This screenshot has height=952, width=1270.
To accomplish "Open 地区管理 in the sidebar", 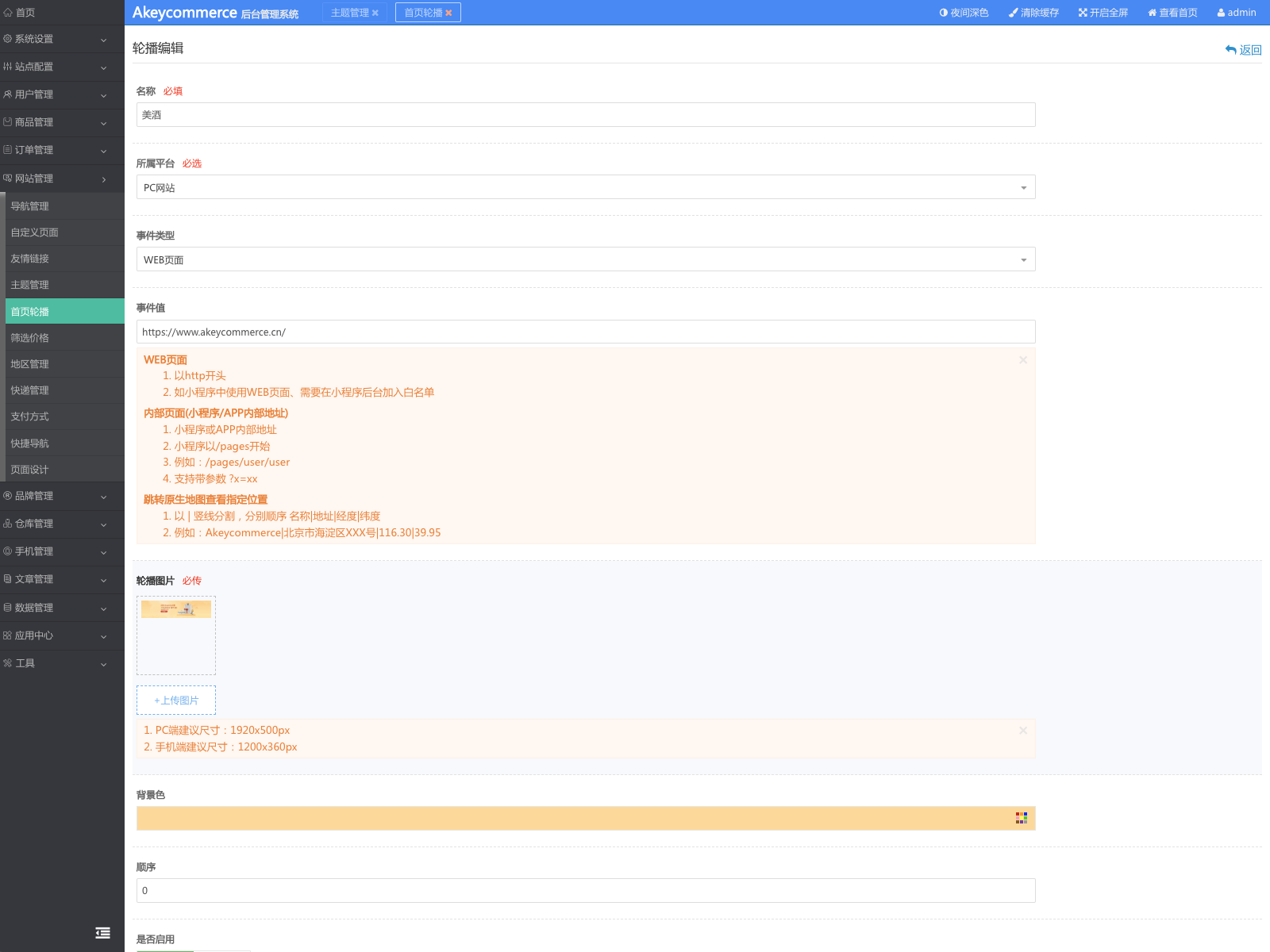I will [65, 364].
